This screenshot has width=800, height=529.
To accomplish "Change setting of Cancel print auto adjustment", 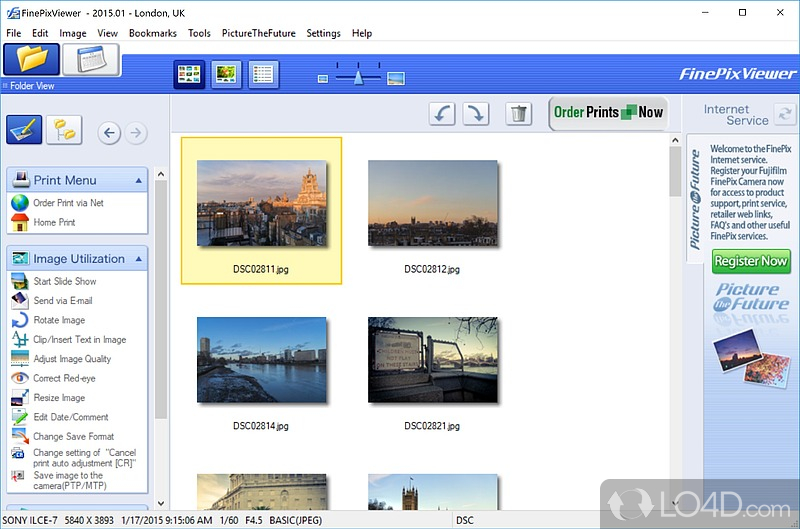I will (84, 458).
